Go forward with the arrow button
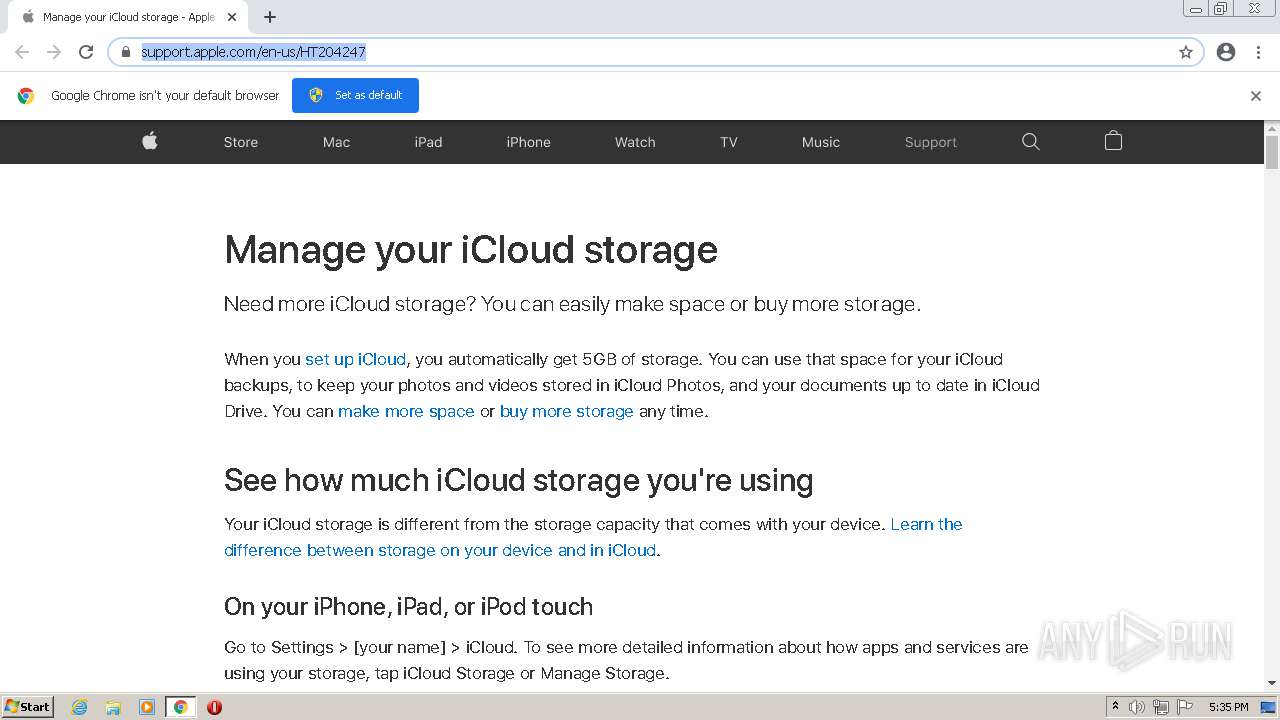The image size is (1280, 720). pyautogui.click(x=54, y=52)
